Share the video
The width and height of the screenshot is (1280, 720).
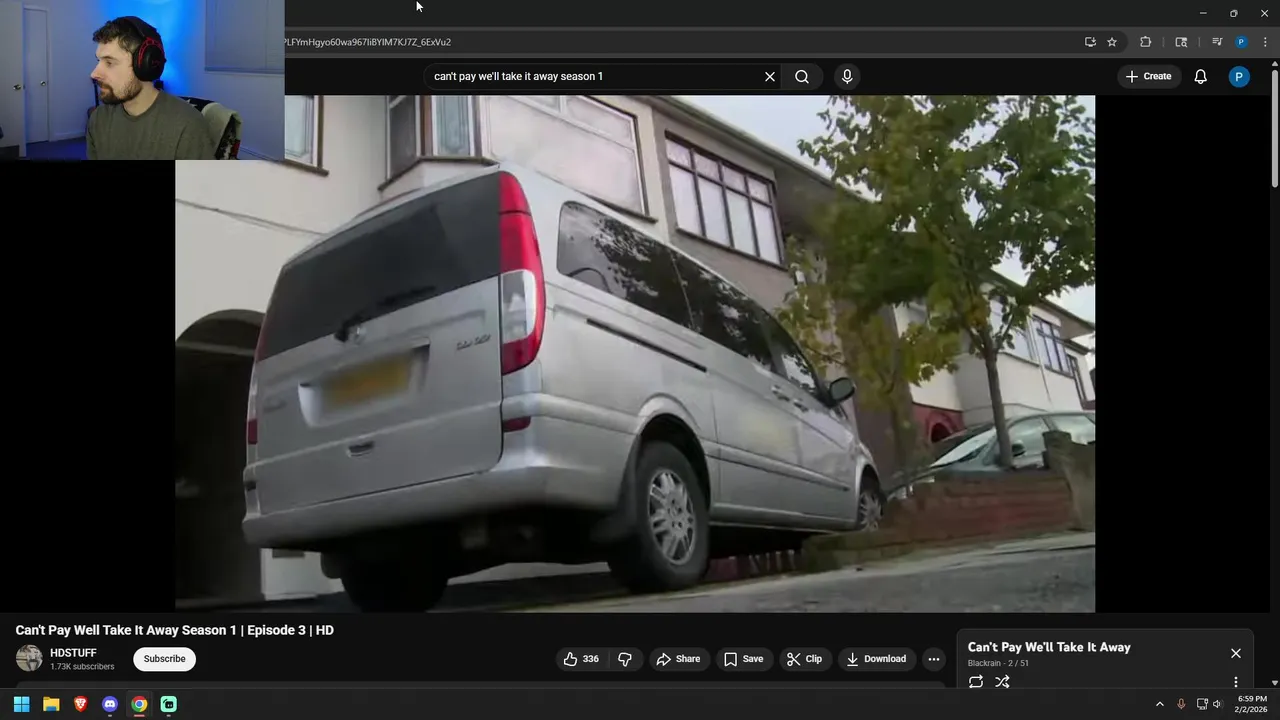[678, 659]
